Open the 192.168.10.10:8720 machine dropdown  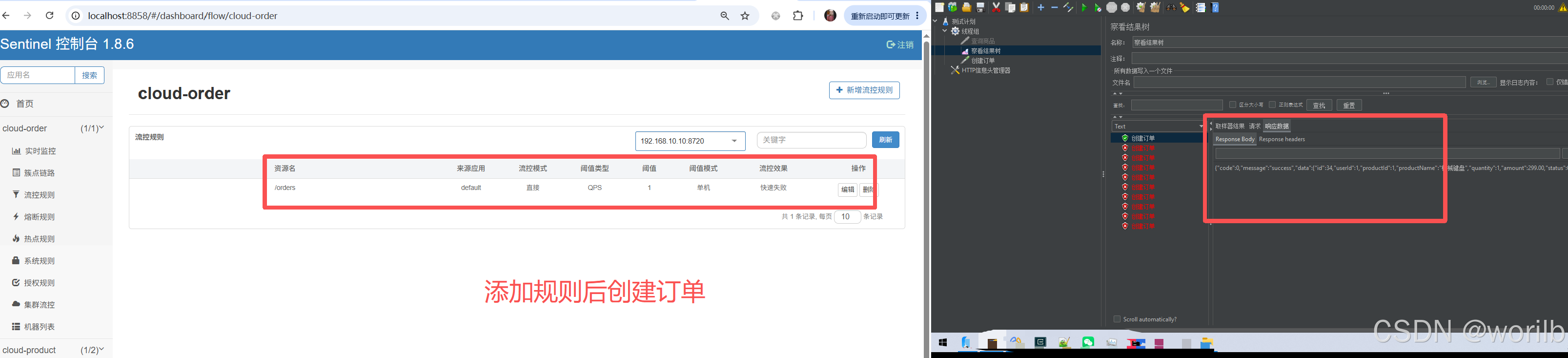(690, 141)
